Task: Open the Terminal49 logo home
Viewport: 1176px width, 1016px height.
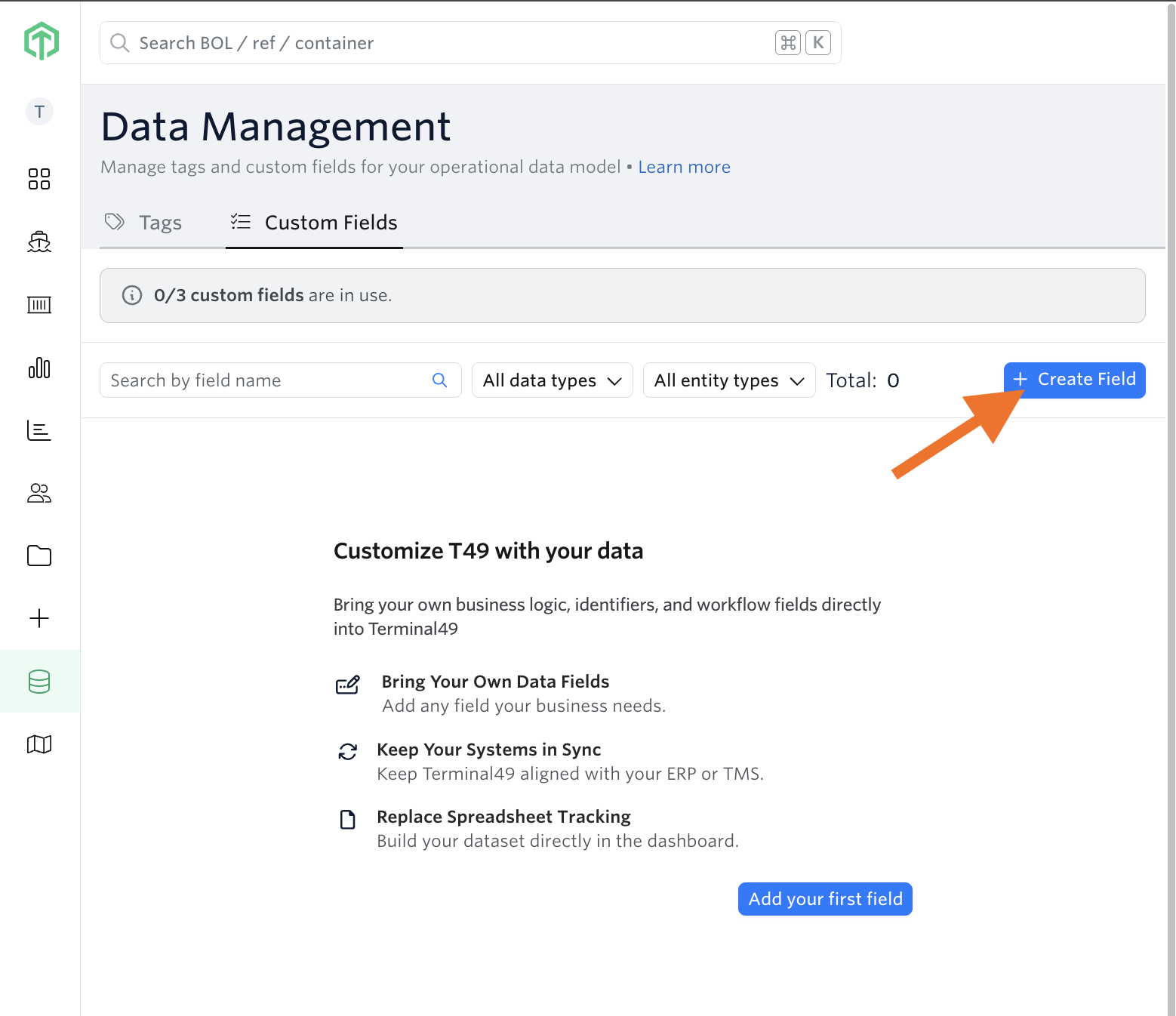Action: click(41, 41)
